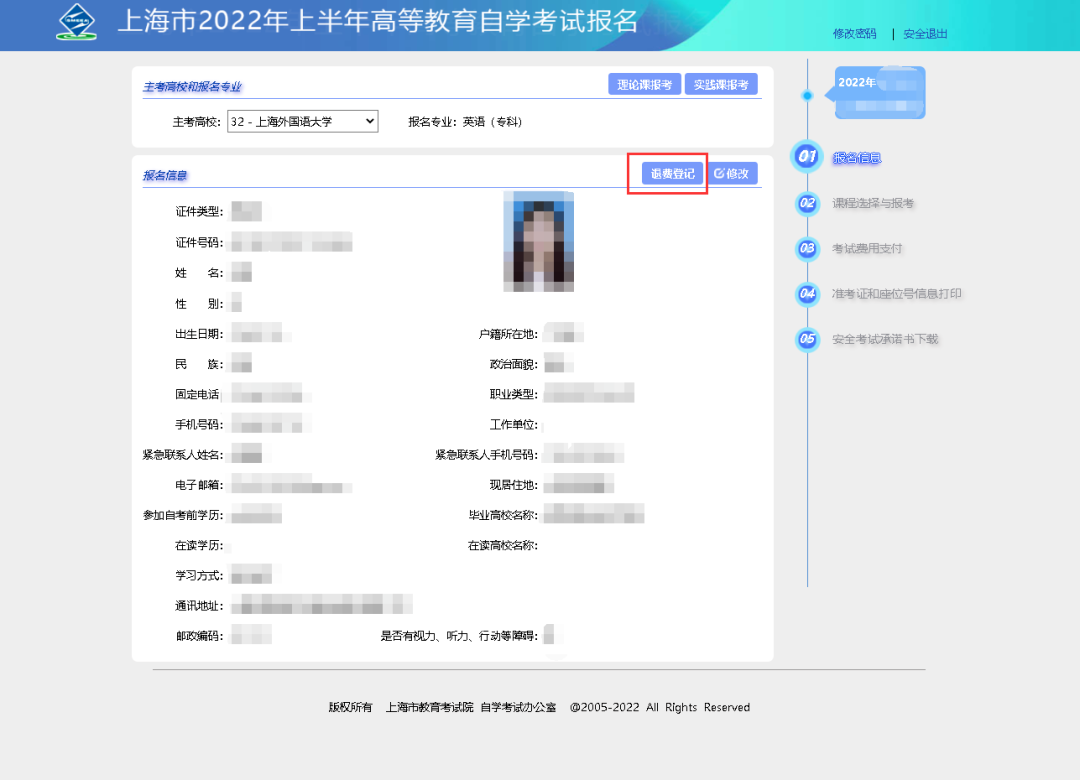This screenshot has width=1080, height=780.
Task: Click the 修改 button in 报名信息 section
Action: click(x=733, y=173)
